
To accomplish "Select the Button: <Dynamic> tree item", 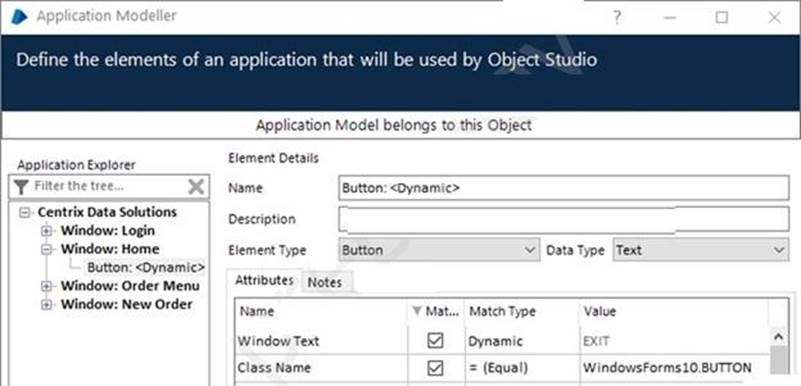I will [x=146, y=268].
